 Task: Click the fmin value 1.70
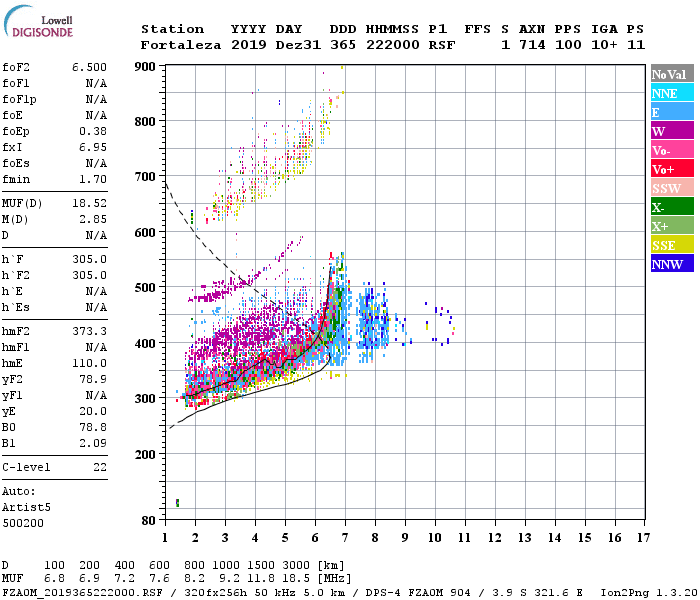[93, 179]
